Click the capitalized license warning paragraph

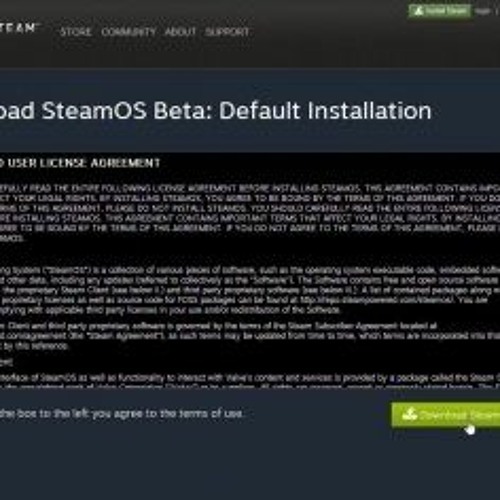click(x=250, y=213)
